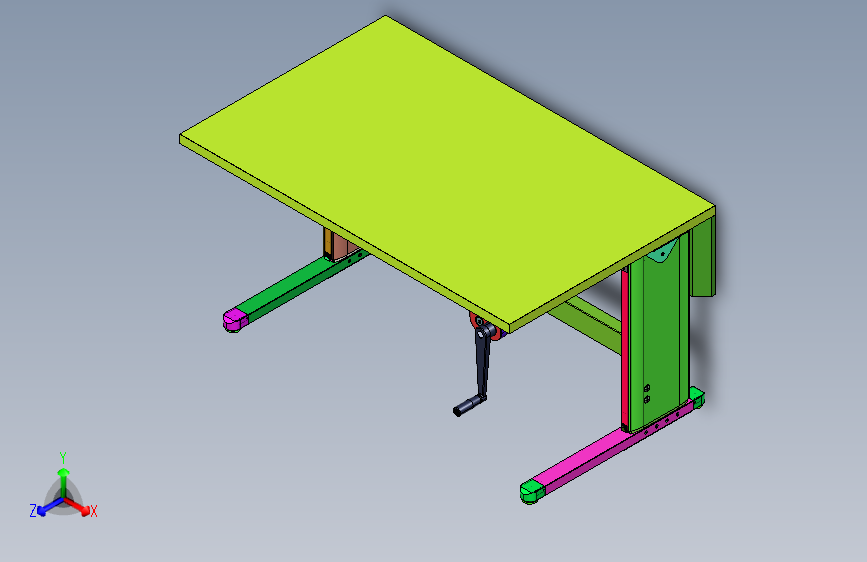Select the green side panel under tabletop corner
Image resolution: width=867 pixels, height=562 pixels.
[x=703, y=257]
